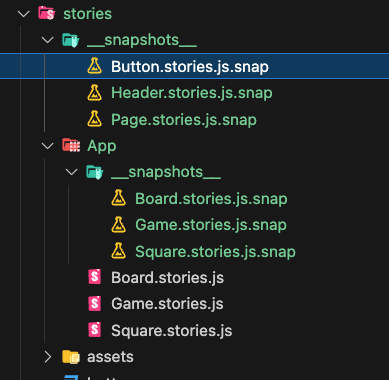Collapse the stories folder chevron
This screenshot has height=380, width=389.
tap(23, 14)
